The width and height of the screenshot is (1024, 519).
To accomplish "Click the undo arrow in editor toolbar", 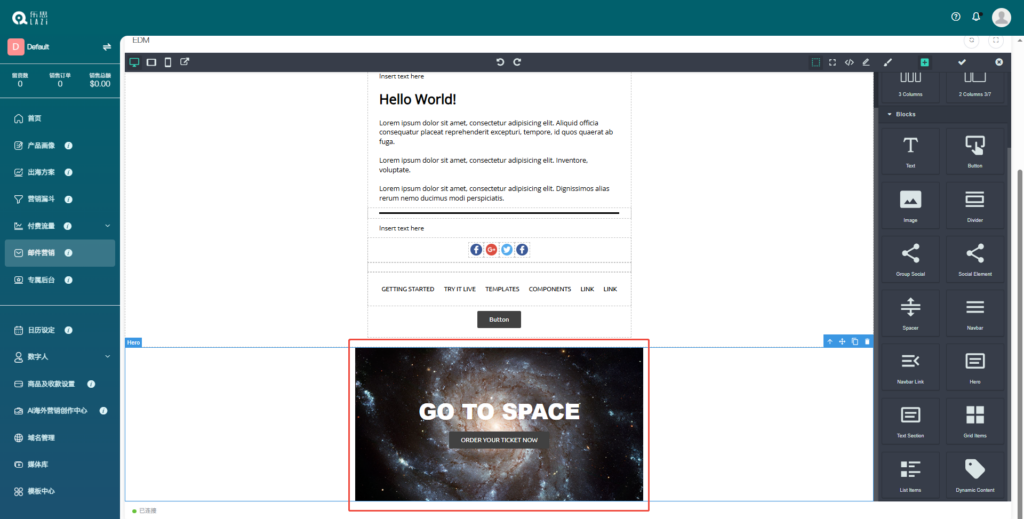I will pos(500,62).
